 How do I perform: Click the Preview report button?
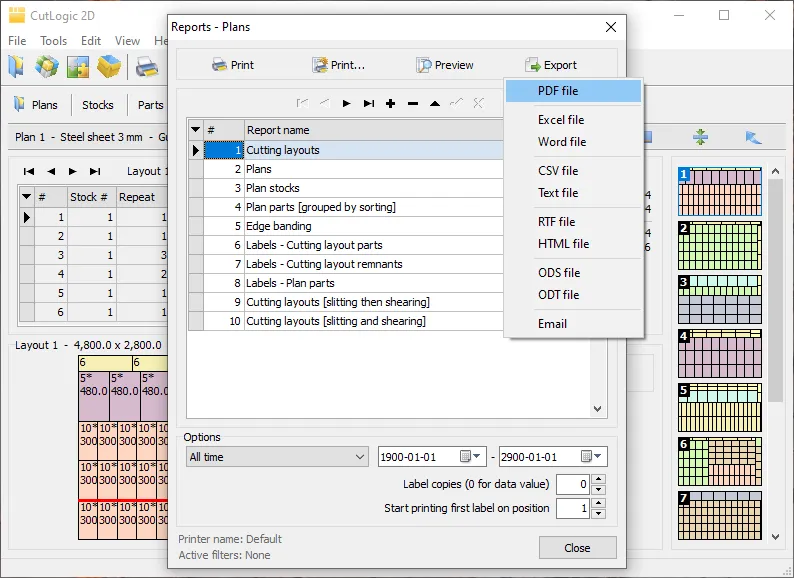point(444,65)
